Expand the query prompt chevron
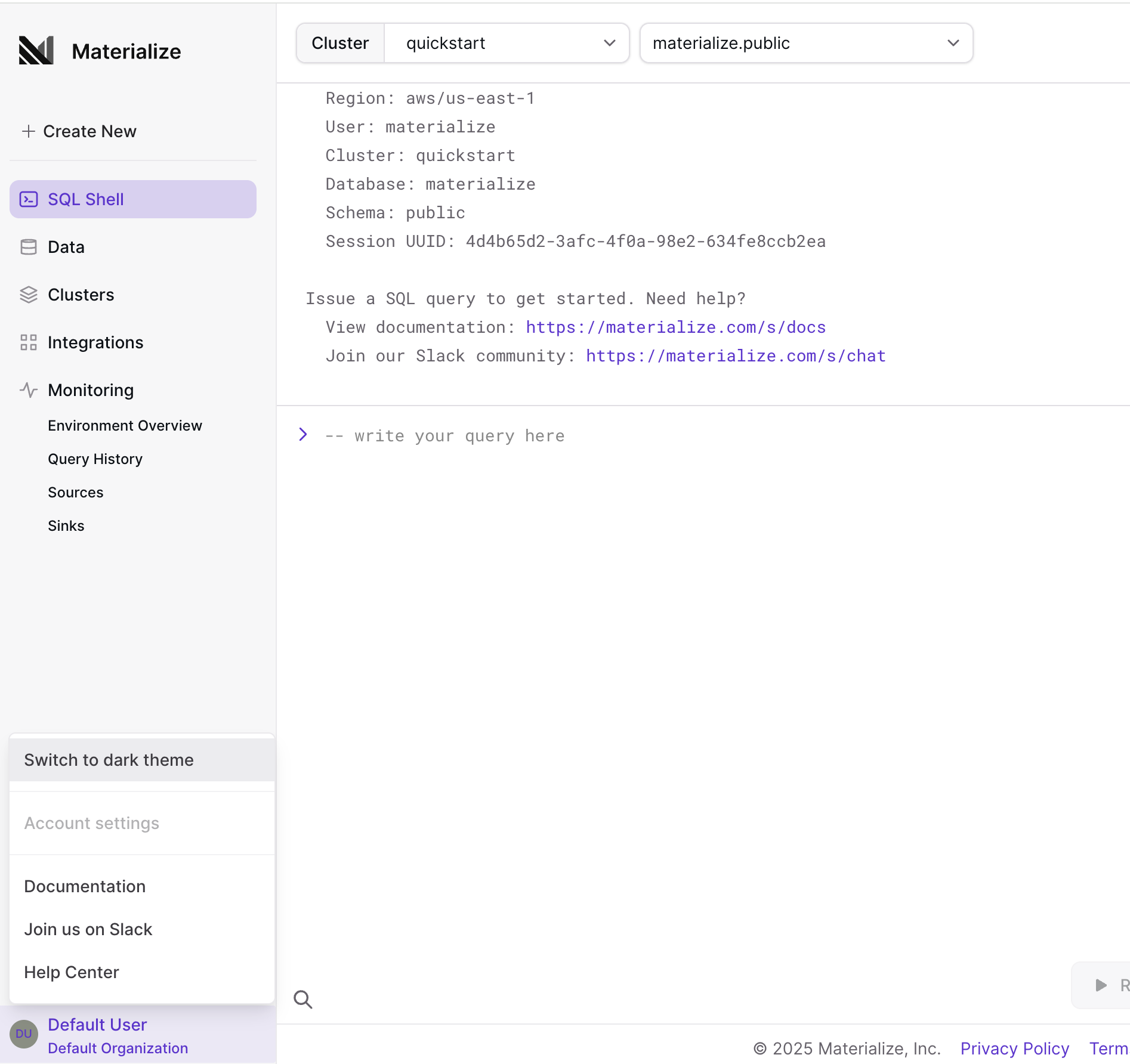Viewport: 1130px width, 1064px height. 303,435
